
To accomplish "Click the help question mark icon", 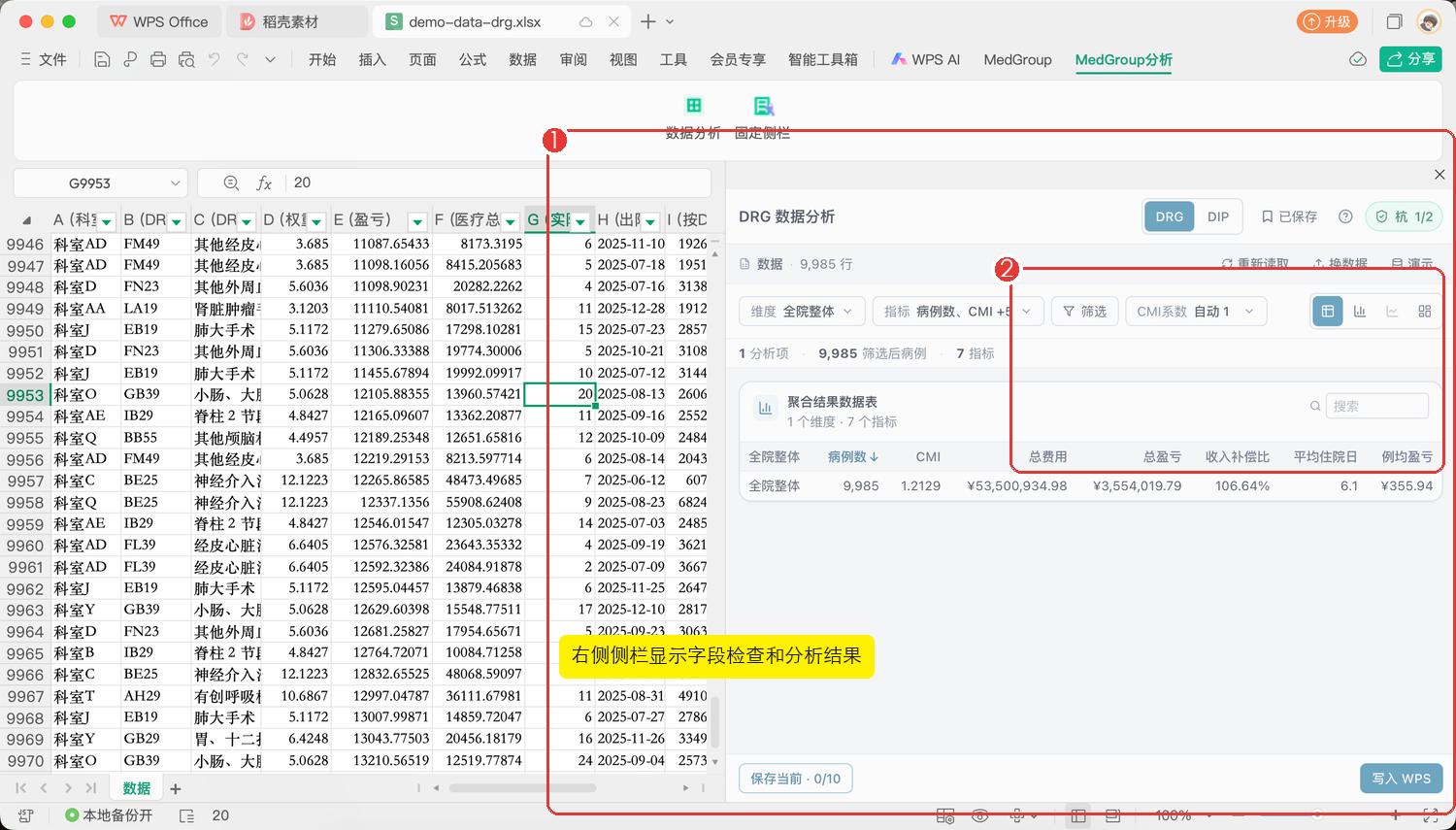I will click(x=1345, y=216).
